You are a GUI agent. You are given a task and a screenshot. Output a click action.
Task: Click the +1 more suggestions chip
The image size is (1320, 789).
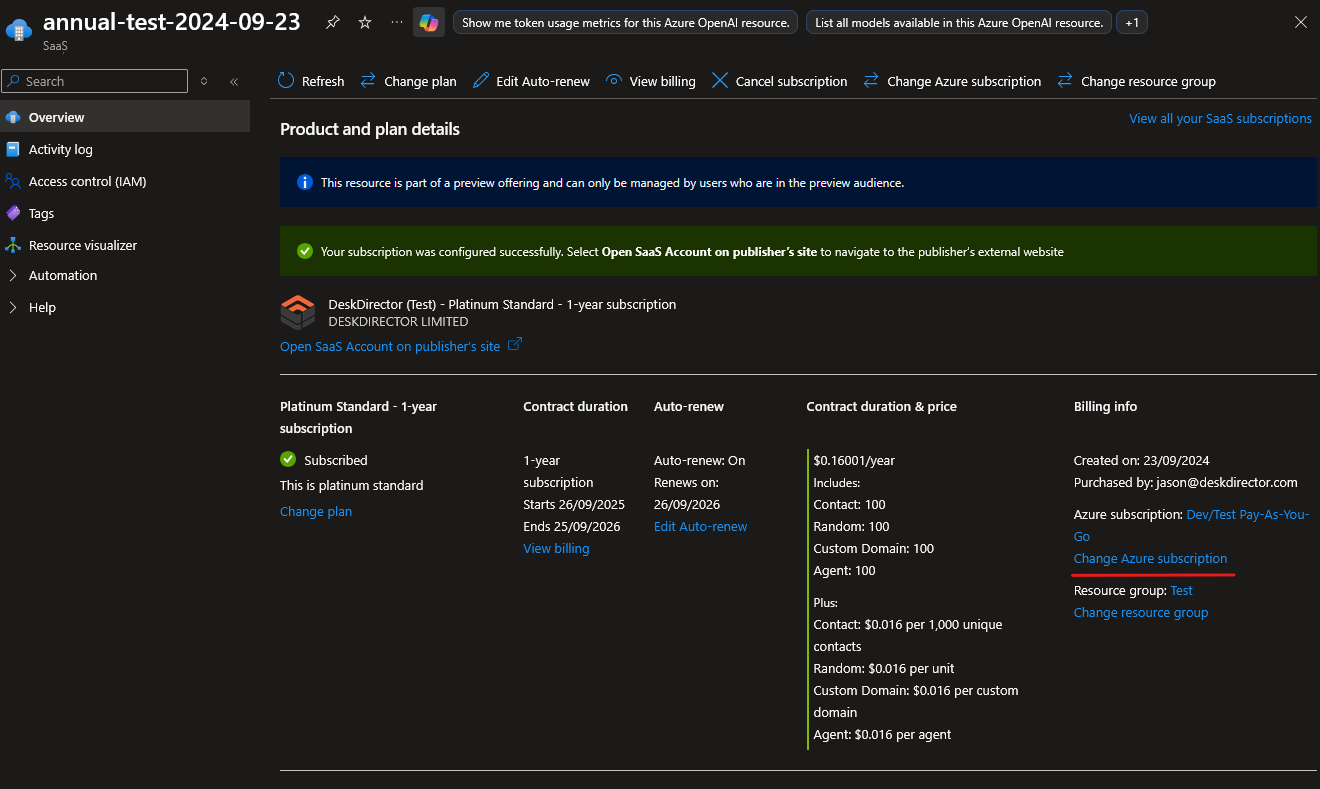(1131, 22)
